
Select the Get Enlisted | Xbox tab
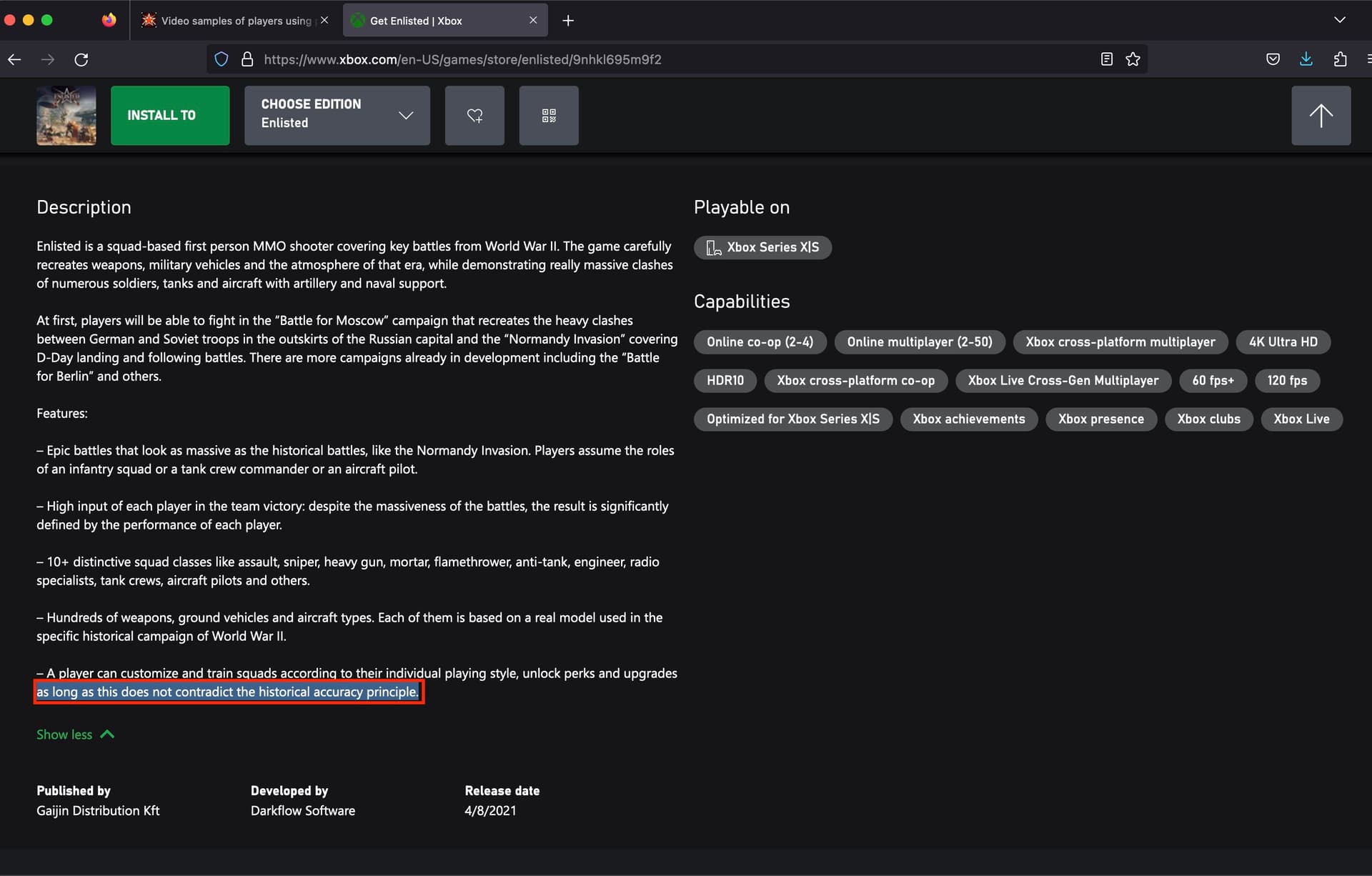pos(445,21)
